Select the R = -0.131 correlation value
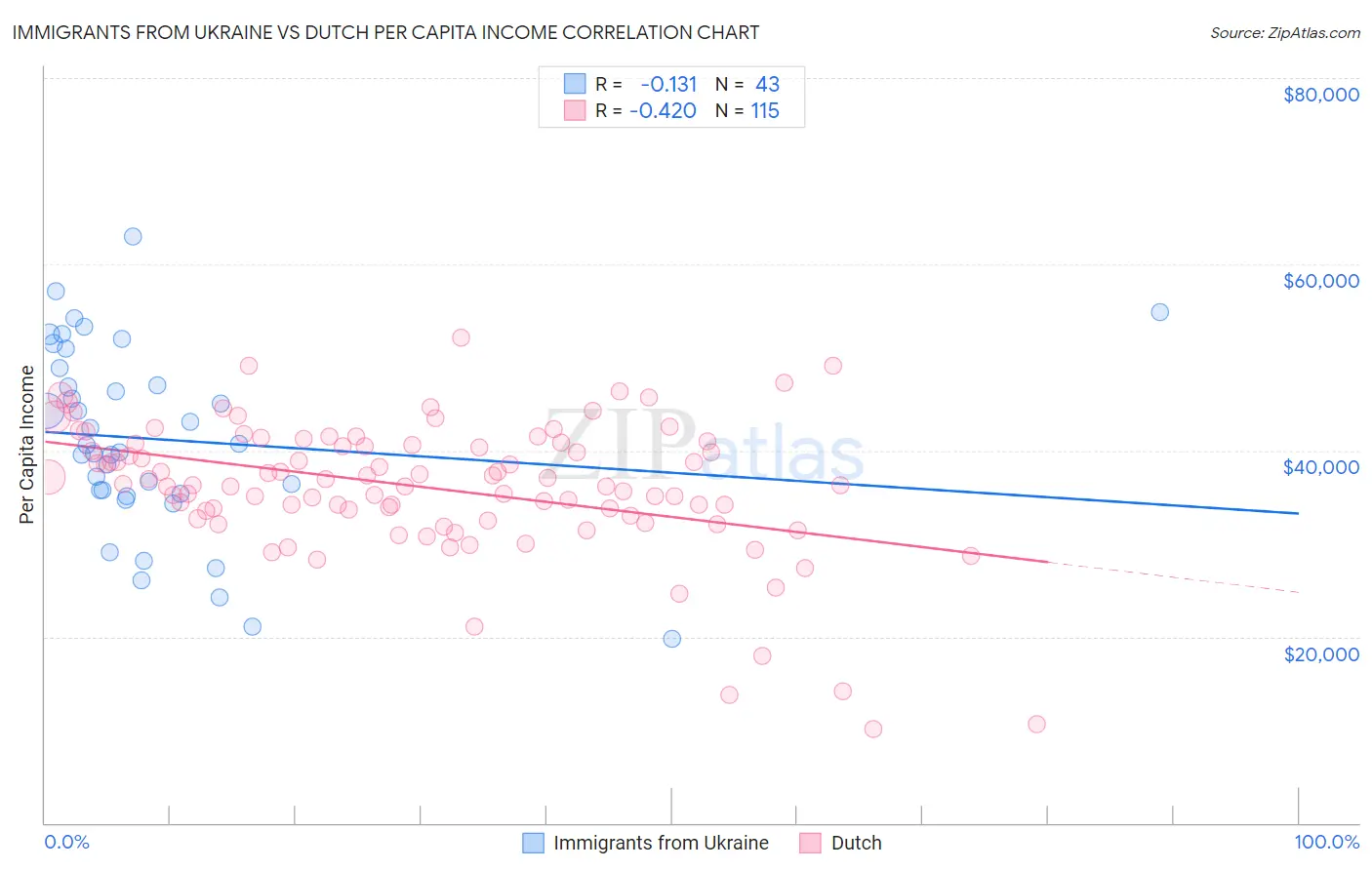Screen dimensions: 1372x870 point(646,84)
